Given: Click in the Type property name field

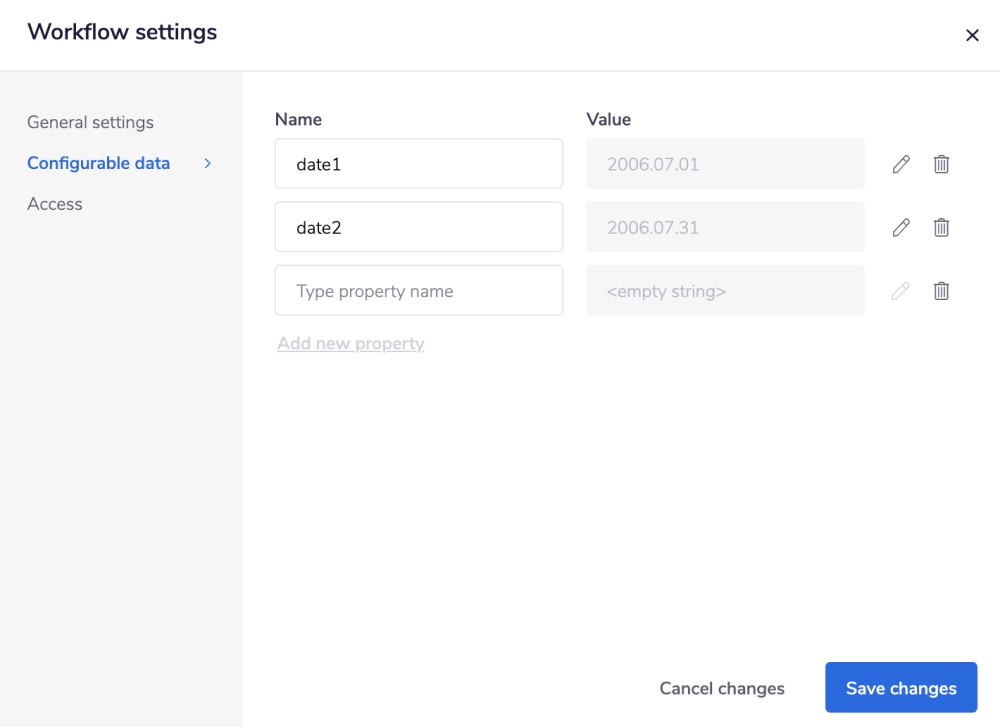Looking at the screenshot, I should pos(418,290).
